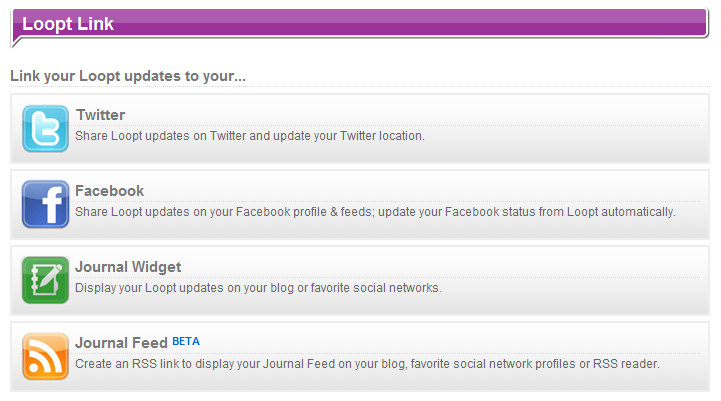This screenshot has height=401, width=721.
Task: Click the green Journal Widget notepad icon
Action: (45, 280)
